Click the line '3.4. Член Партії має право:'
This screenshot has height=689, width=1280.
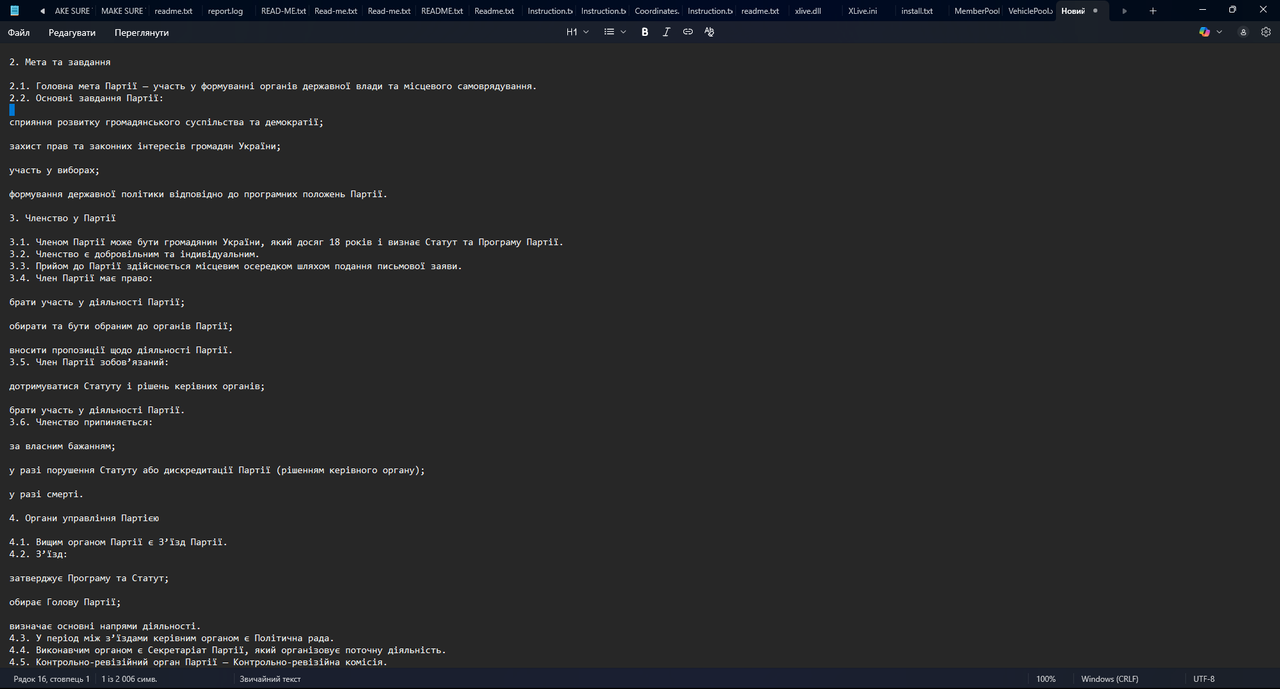[x=81, y=278]
